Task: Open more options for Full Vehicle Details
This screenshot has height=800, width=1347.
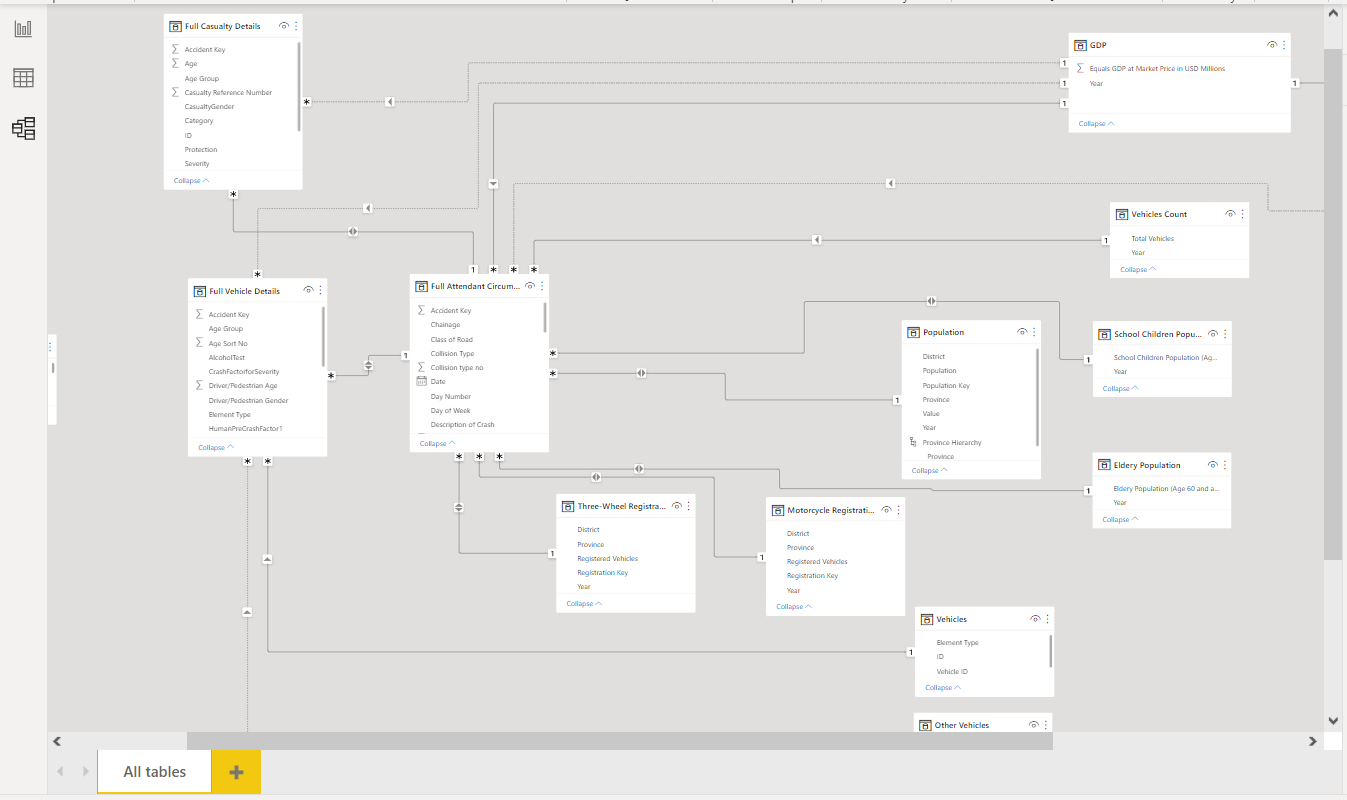Action: tap(321, 291)
